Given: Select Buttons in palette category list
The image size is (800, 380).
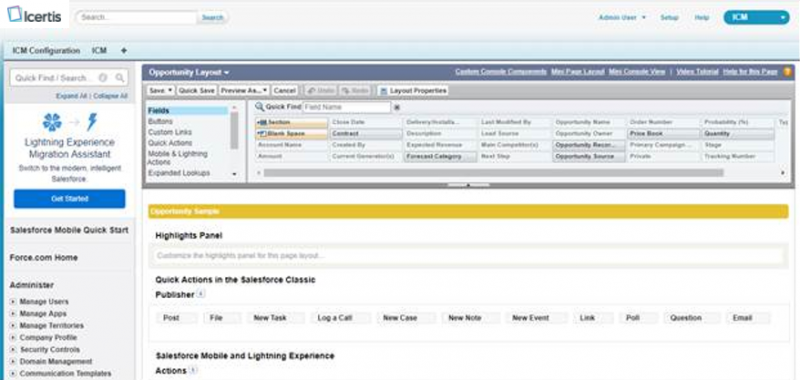Looking at the screenshot, I should (x=160, y=121).
